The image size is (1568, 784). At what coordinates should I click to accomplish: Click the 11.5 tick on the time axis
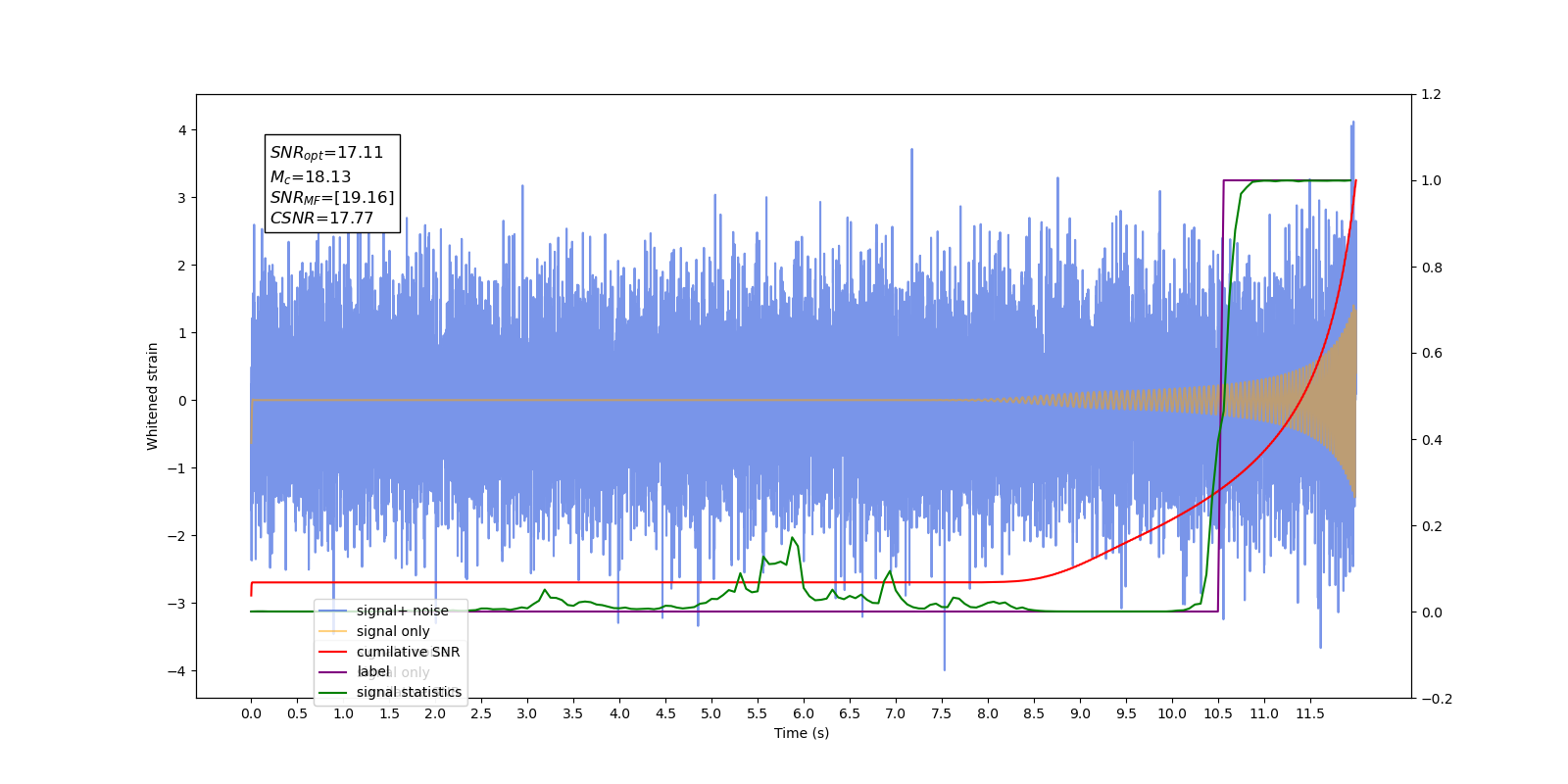click(x=1310, y=713)
